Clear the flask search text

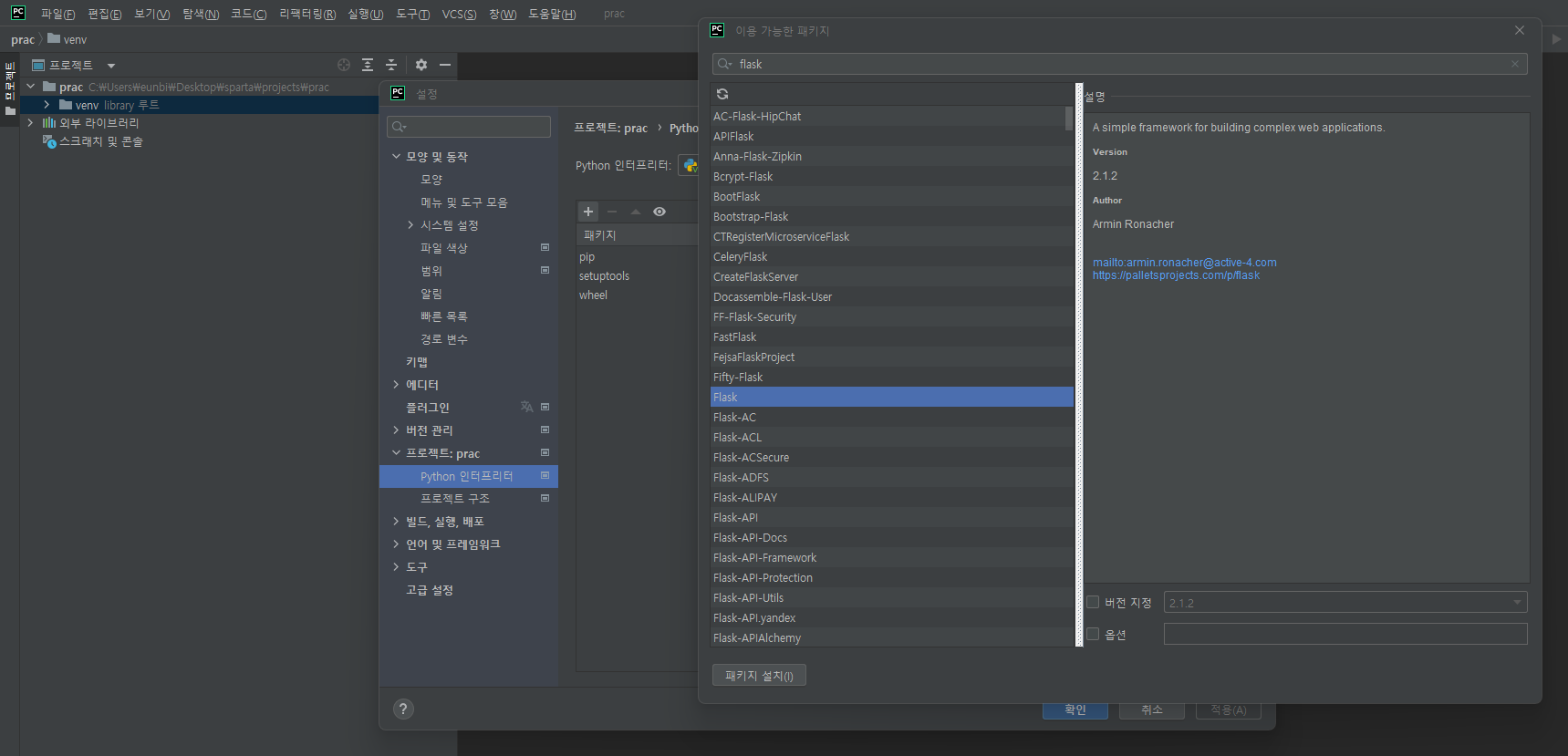tap(1515, 64)
